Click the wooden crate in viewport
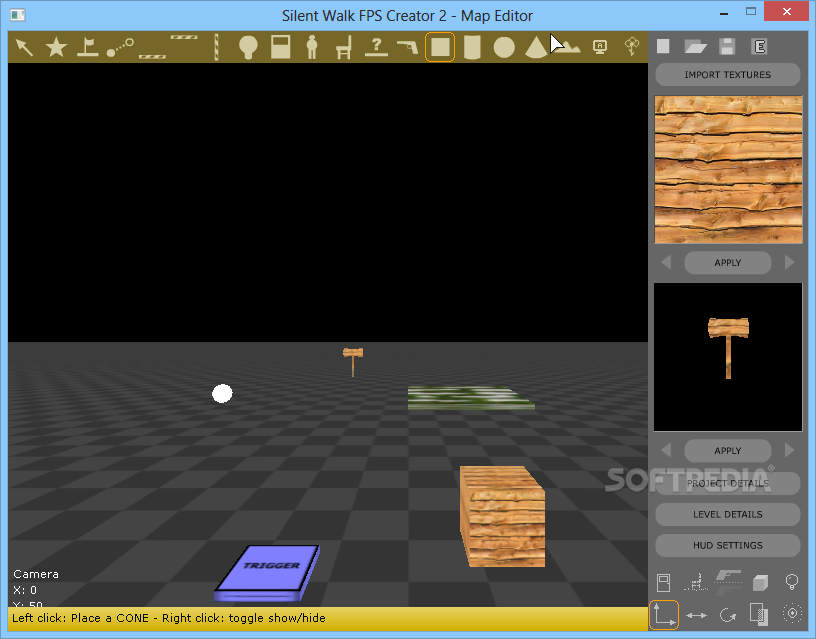 pyautogui.click(x=503, y=516)
